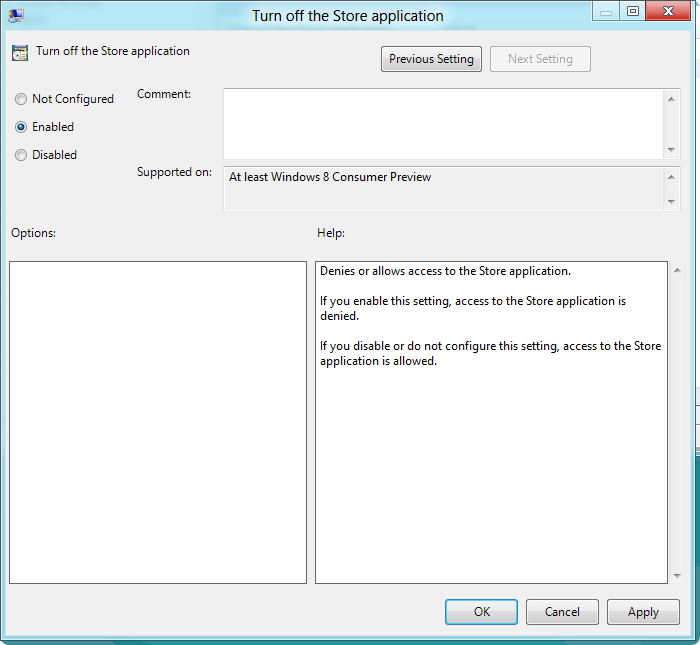Click the 'Supported on:' label
The image size is (700, 645).
click(174, 172)
